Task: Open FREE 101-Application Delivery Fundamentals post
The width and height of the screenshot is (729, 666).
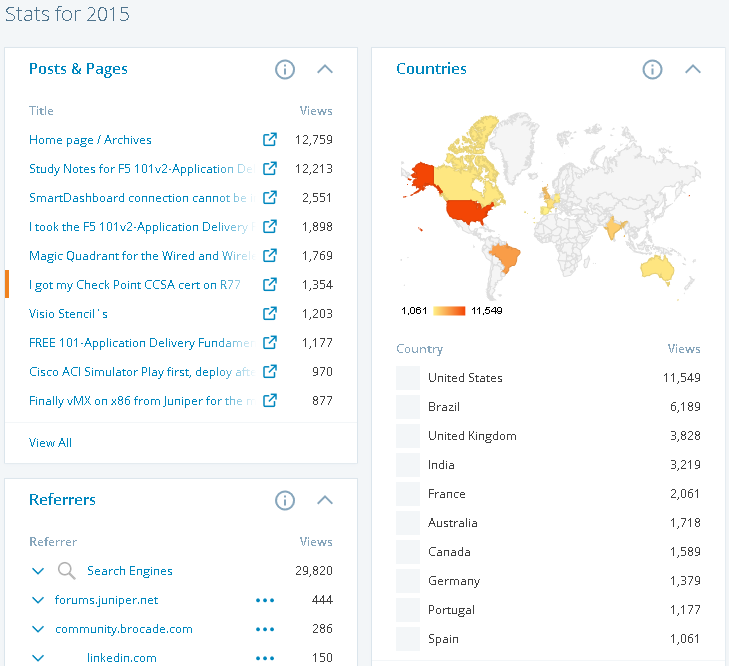Action: click(142, 343)
